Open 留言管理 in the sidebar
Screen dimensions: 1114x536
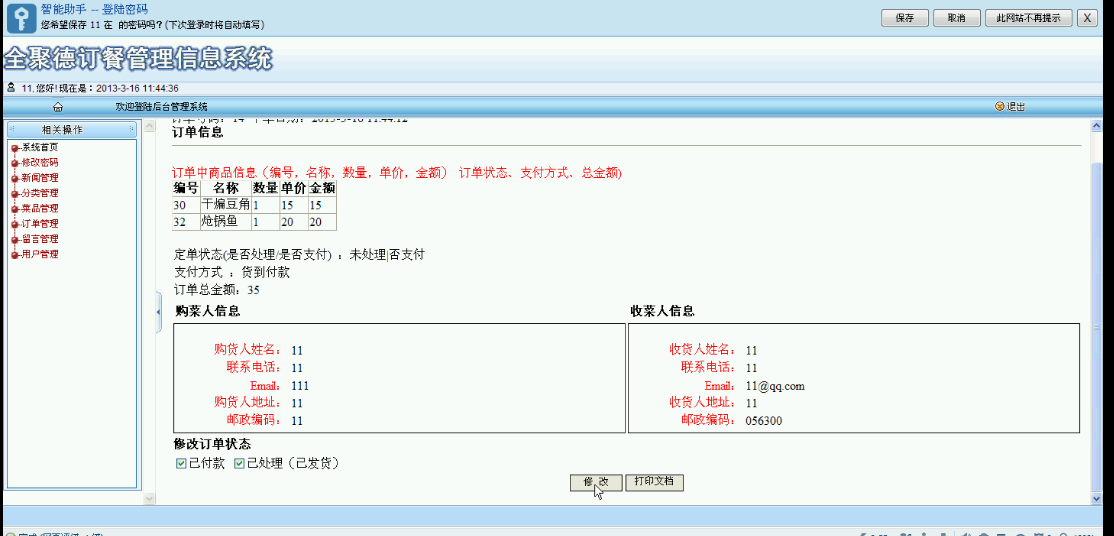point(40,239)
